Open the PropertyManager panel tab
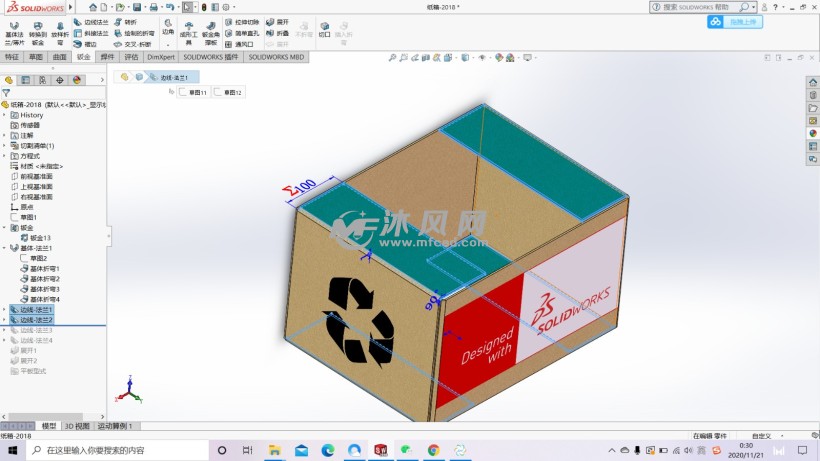This screenshot has height=461, width=820. click(26, 80)
